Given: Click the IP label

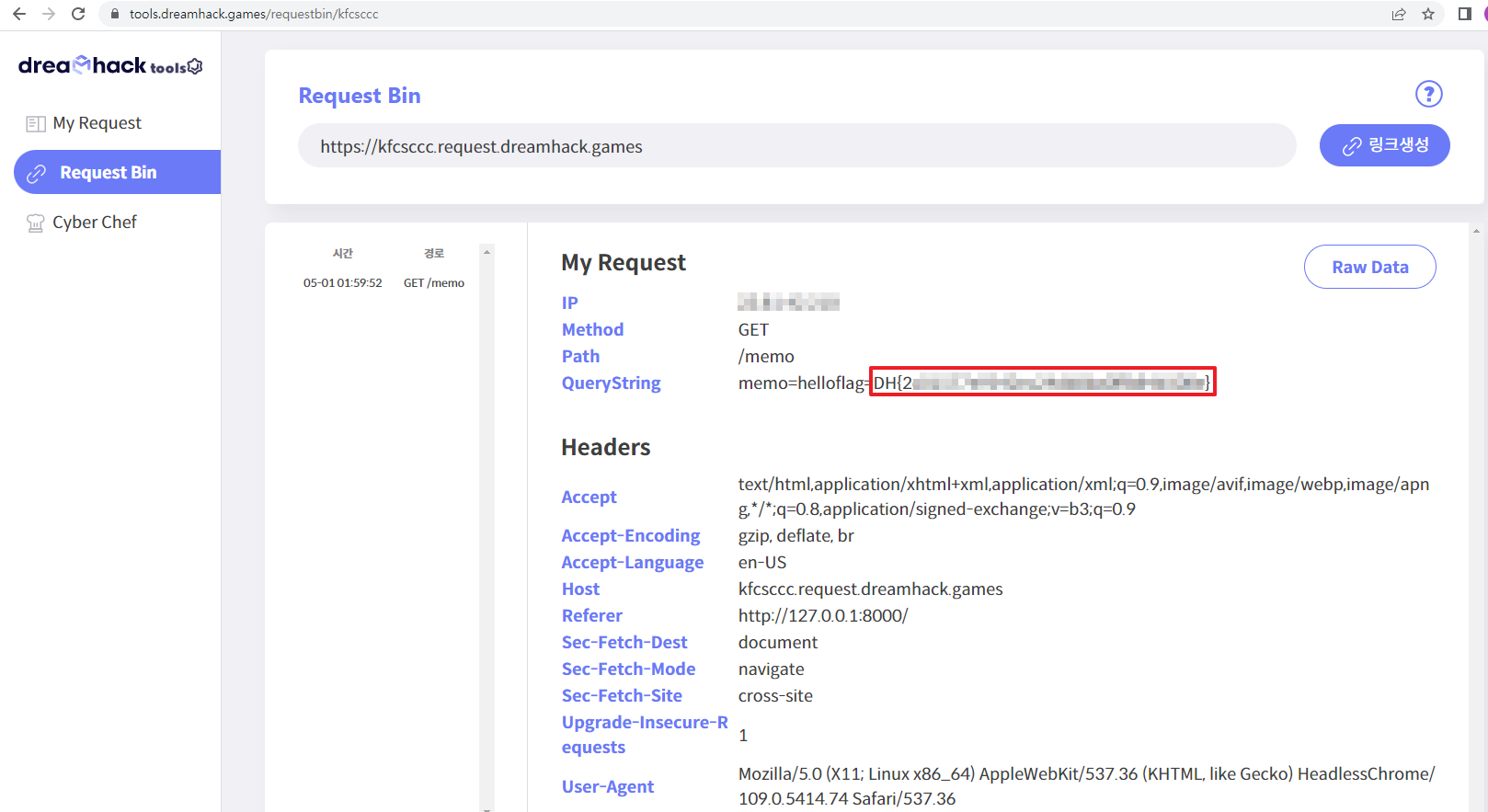Looking at the screenshot, I should tap(570, 303).
